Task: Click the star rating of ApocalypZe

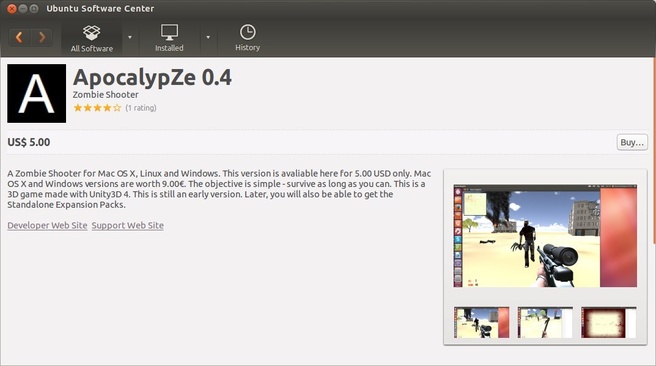Action: pyautogui.click(x=97, y=108)
